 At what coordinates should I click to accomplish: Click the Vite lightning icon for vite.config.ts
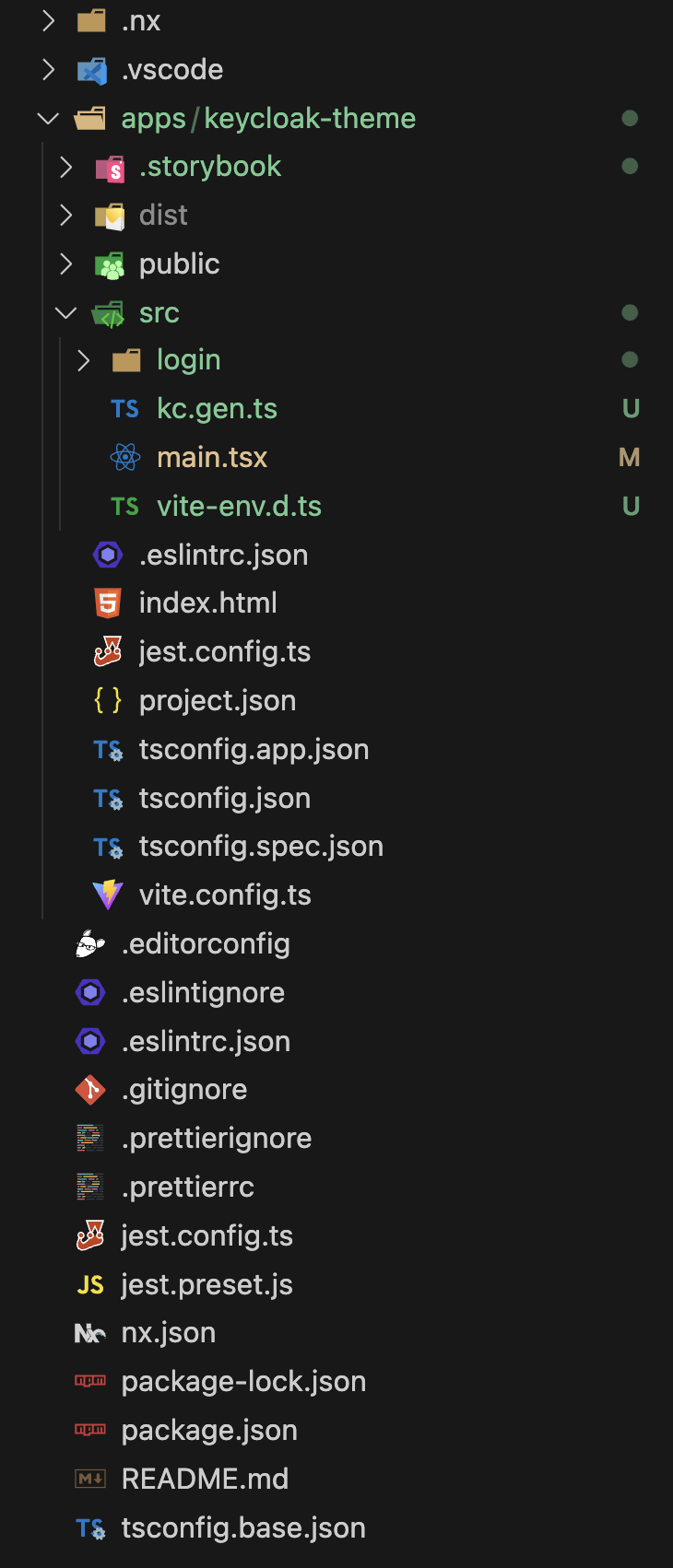108,895
